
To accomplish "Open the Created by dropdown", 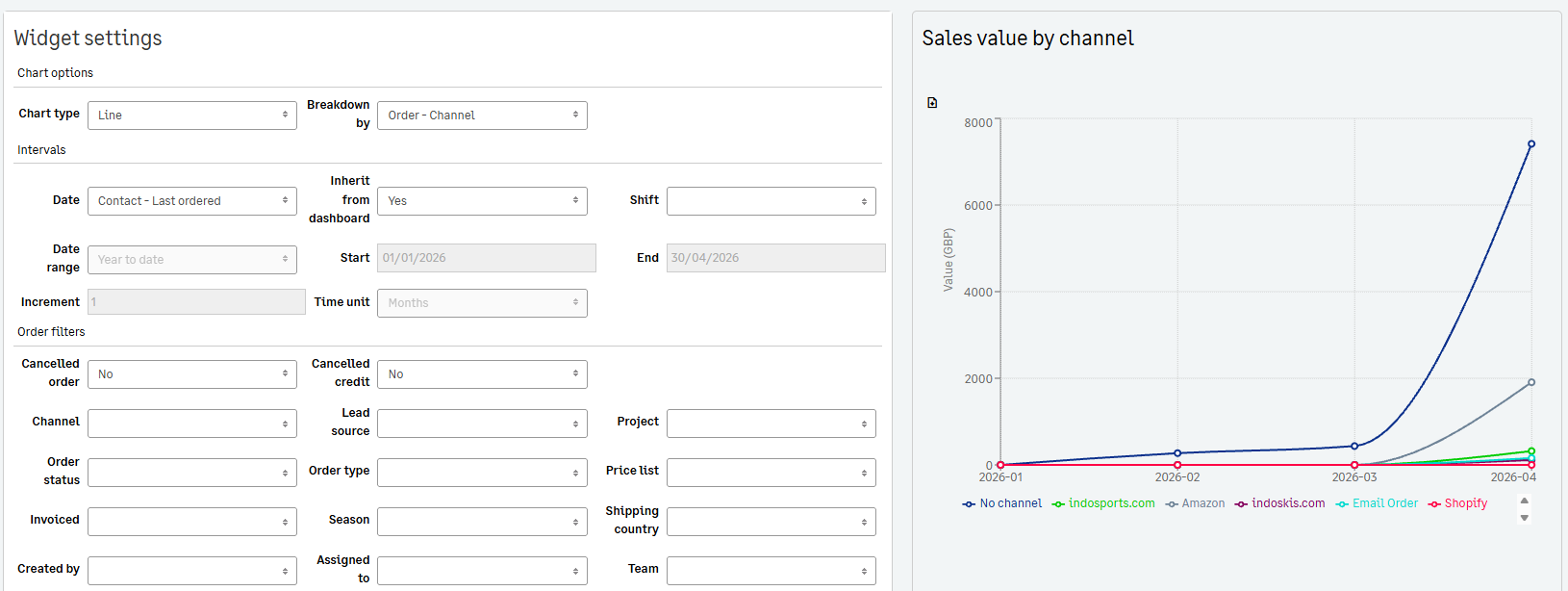I will point(192,571).
